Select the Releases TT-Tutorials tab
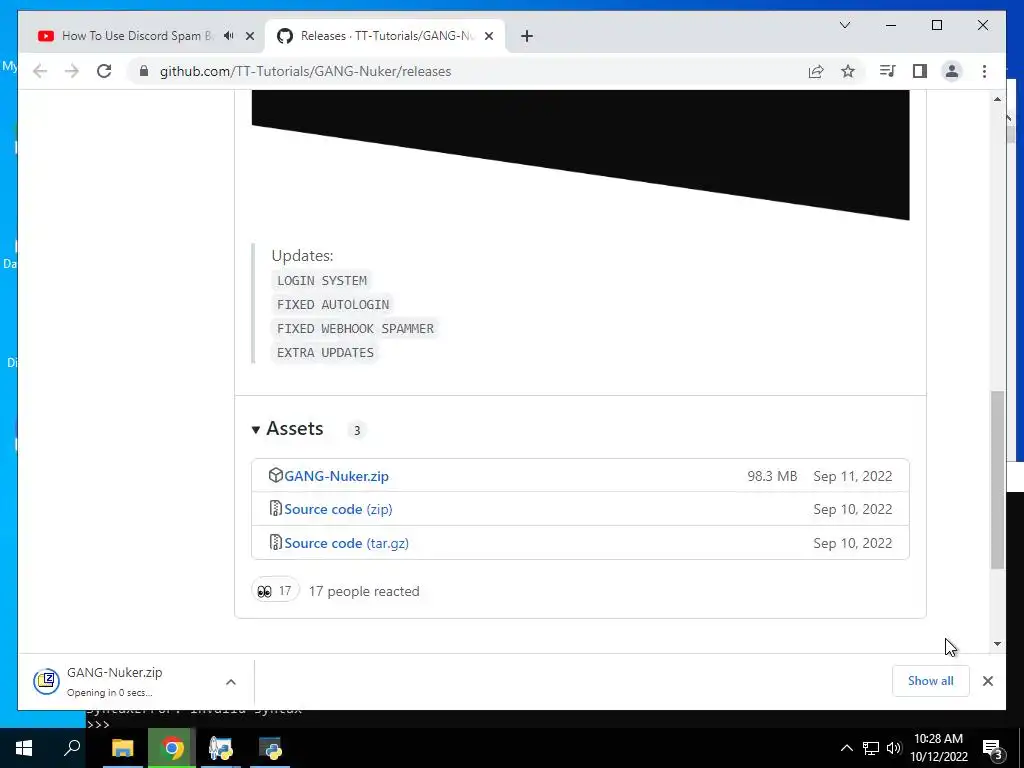The image size is (1024, 768). (x=387, y=36)
